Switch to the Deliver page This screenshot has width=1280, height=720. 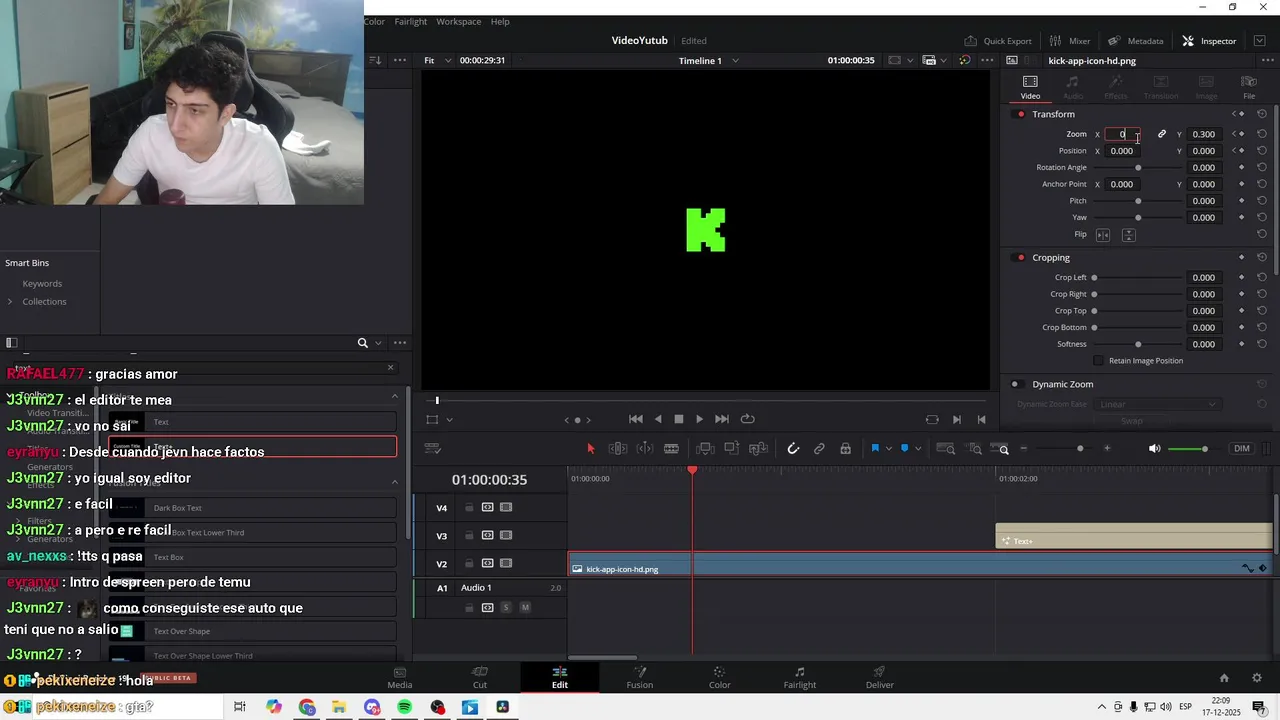[880, 677]
